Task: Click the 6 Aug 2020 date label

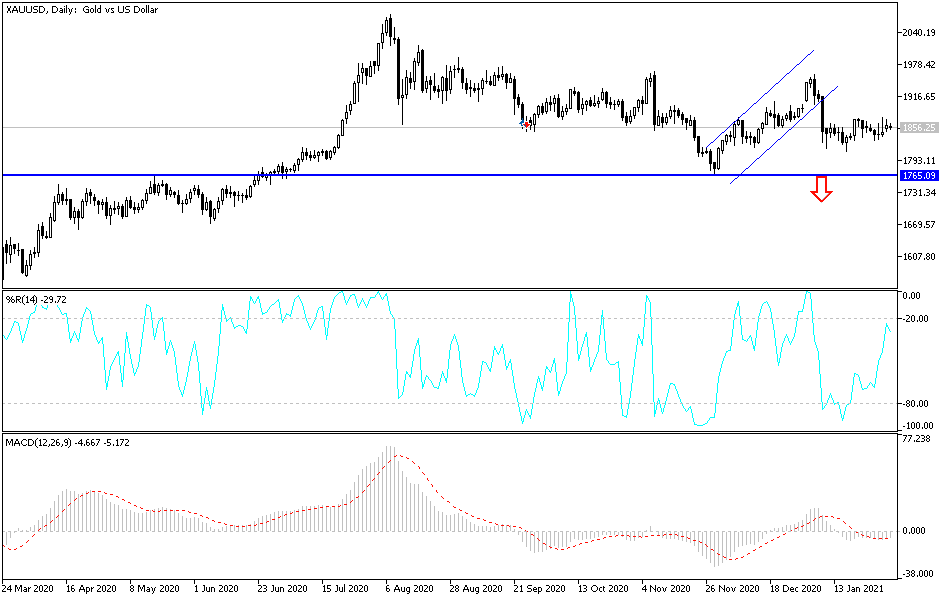Action: click(x=409, y=589)
